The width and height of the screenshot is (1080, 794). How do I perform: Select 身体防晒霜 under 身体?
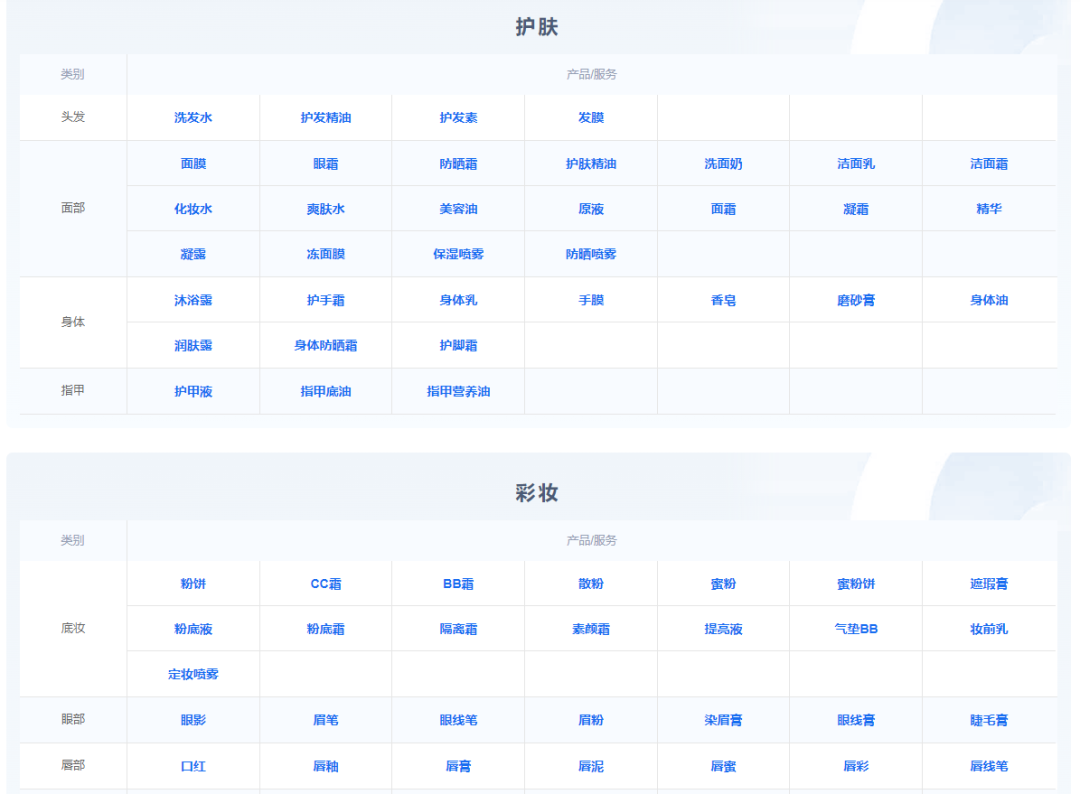pyautogui.click(x=326, y=345)
